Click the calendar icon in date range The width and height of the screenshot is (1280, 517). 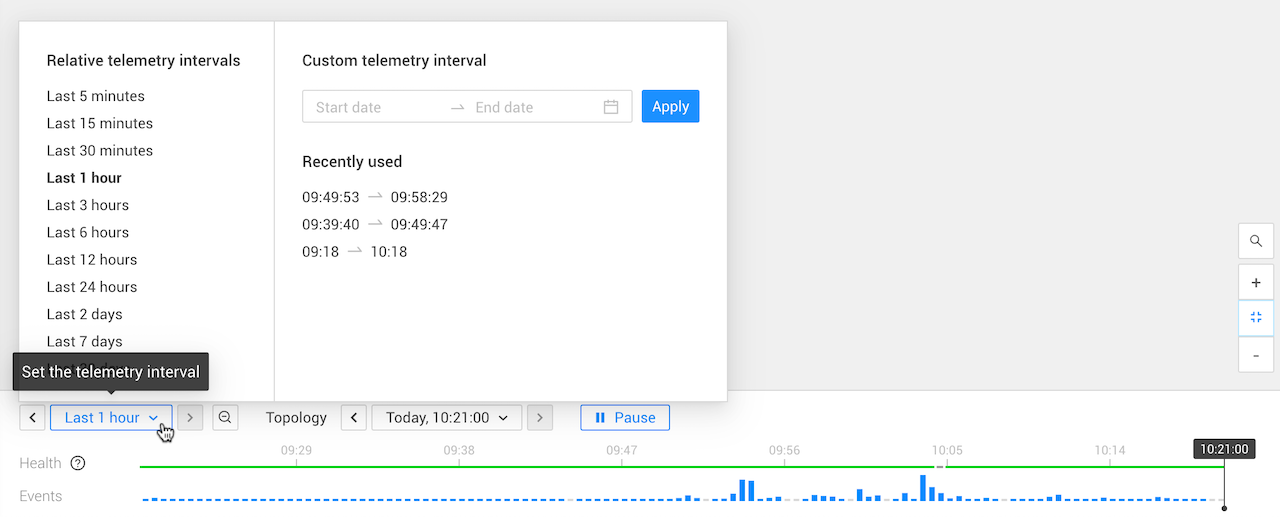click(611, 107)
